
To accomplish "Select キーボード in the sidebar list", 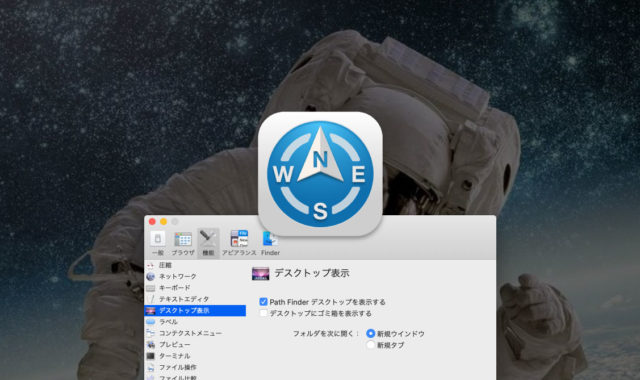I will [x=195, y=288].
